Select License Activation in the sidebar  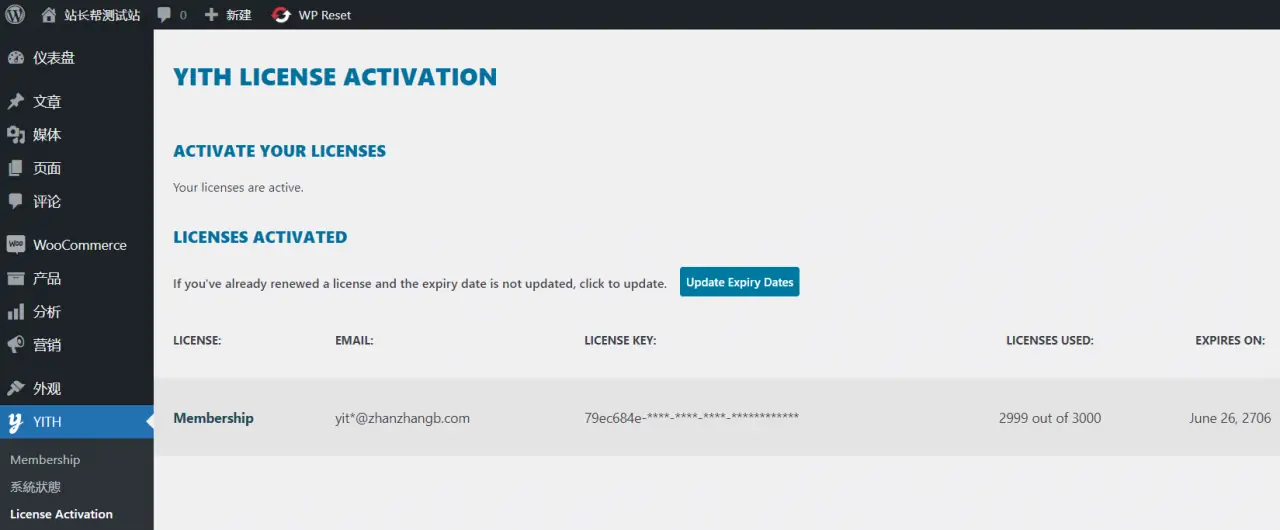pos(61,514)
